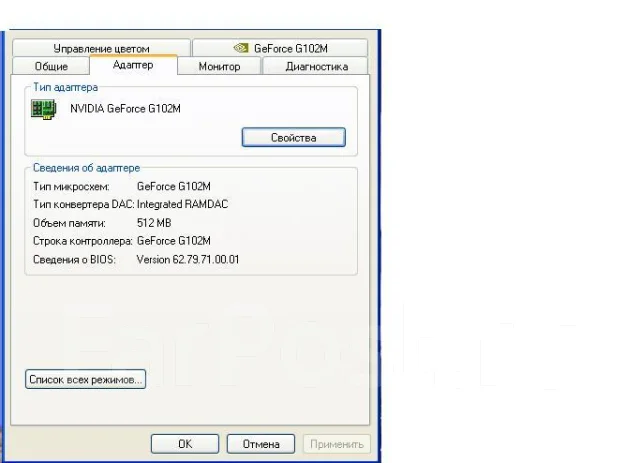Screen dimensions: 640x463
Task: Click the Тип конвертера DAC label
Action: 84,204
